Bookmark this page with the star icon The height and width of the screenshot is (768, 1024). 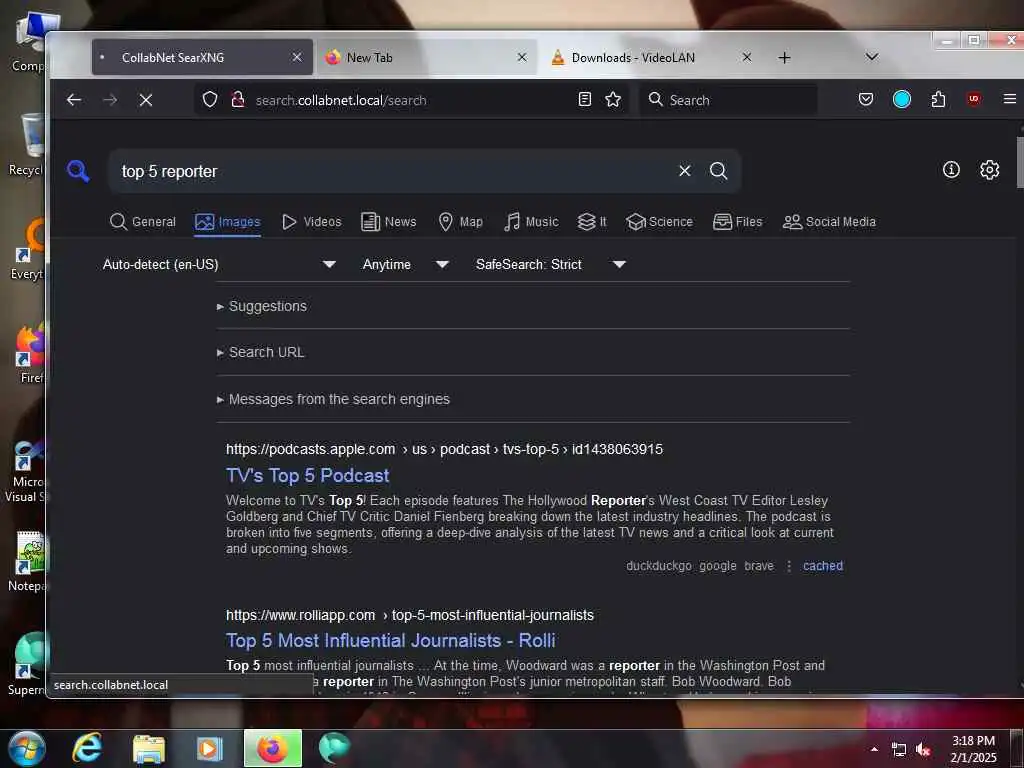[613, 99]
